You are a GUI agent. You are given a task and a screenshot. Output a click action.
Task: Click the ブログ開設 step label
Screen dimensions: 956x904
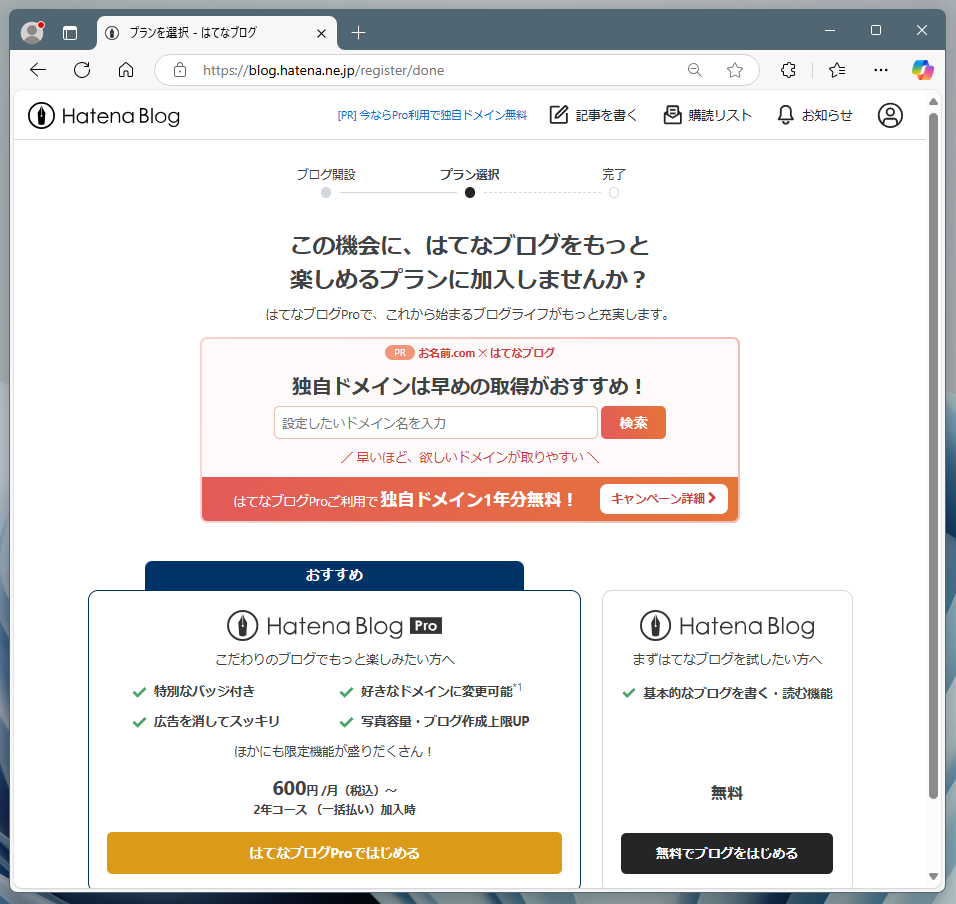[326, 174]
